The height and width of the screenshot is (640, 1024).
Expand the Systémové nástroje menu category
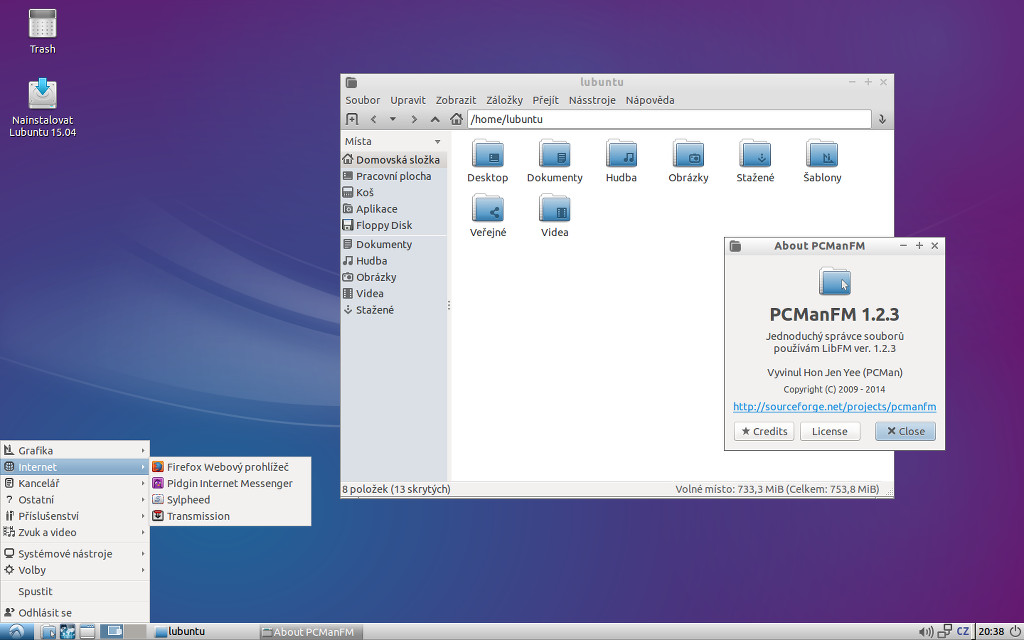pyautogui.click(x=74, y=553)
